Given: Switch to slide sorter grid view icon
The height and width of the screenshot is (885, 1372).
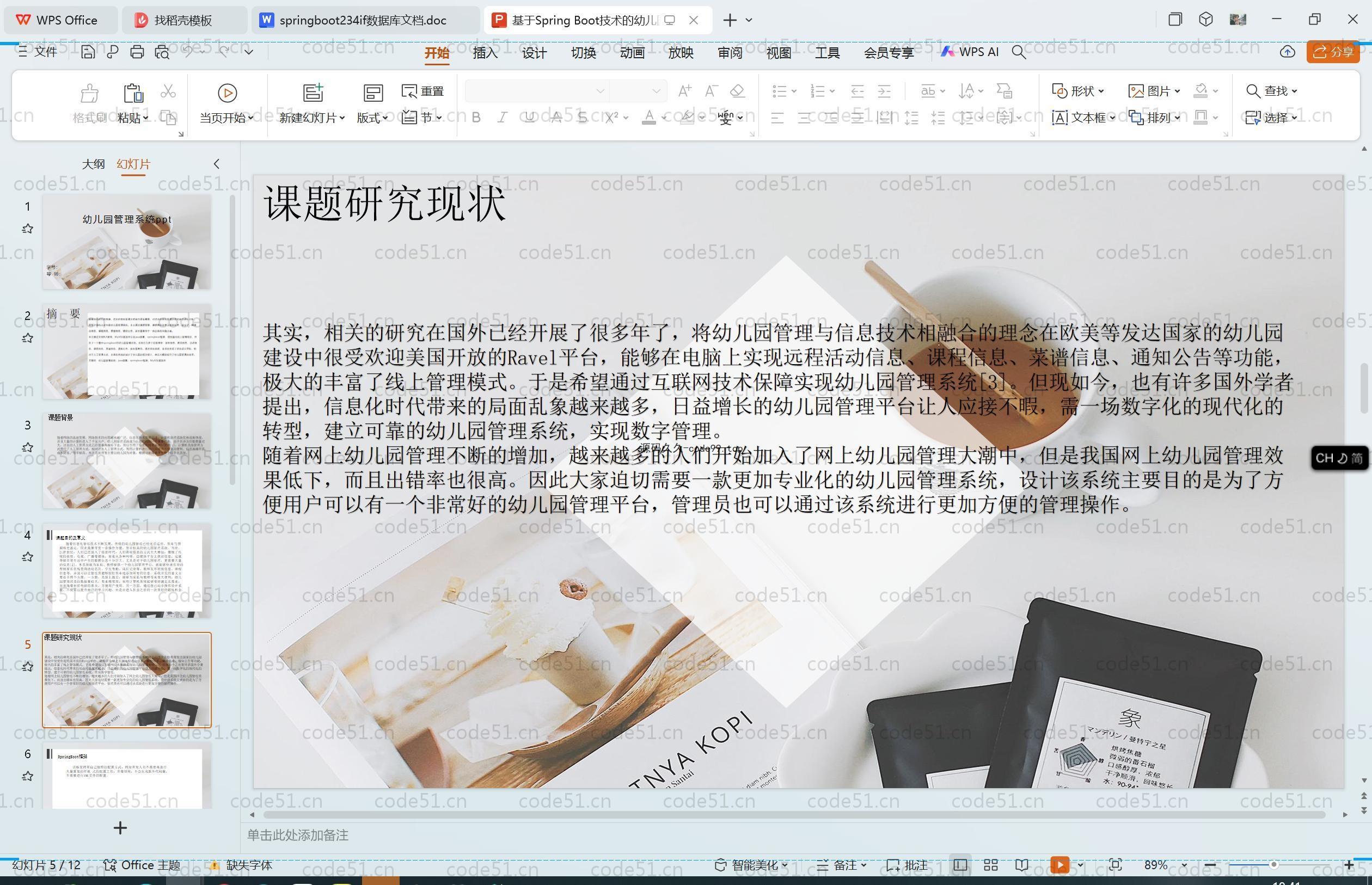Looking at the screenshot, I should 990,865.
